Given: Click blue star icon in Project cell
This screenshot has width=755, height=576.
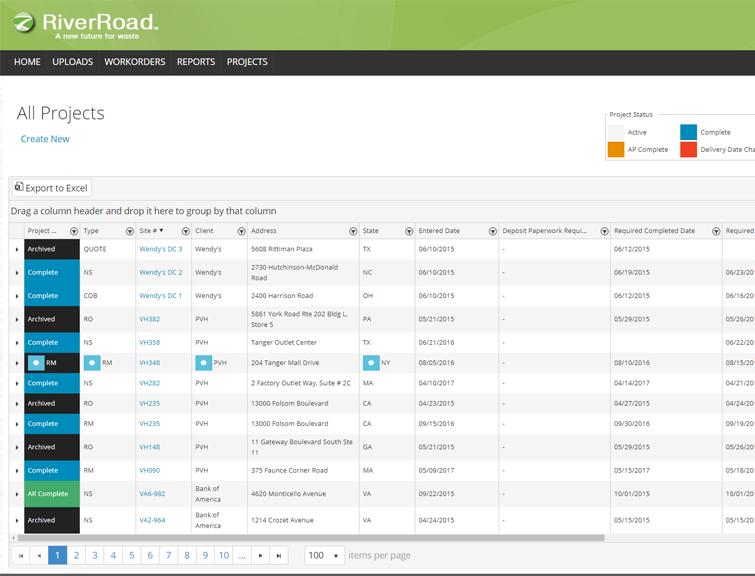Looking at the screenshot, I should (x=36, y=363).
